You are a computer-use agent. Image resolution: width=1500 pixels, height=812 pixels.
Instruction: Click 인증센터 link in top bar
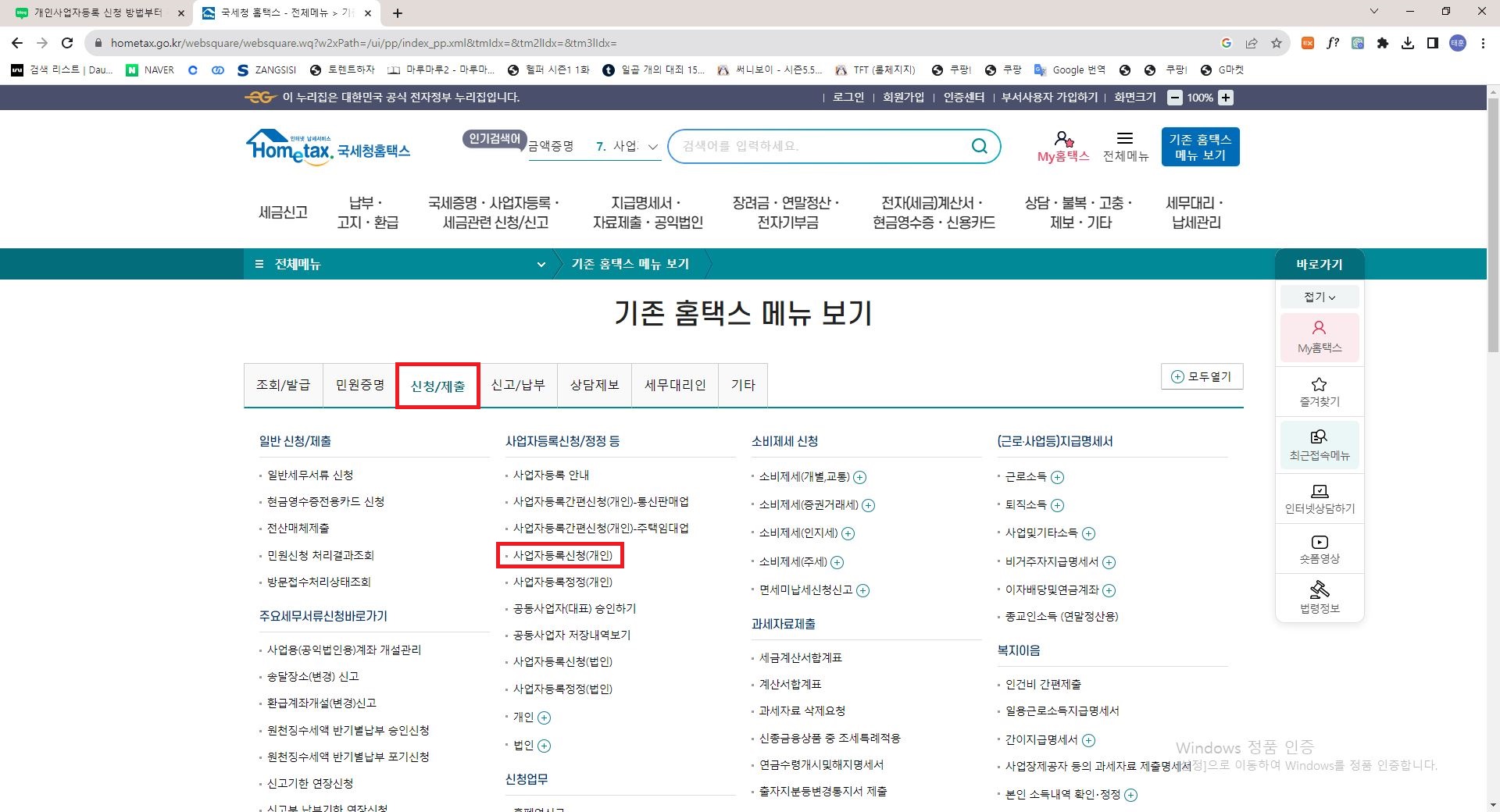pos(964,98)
